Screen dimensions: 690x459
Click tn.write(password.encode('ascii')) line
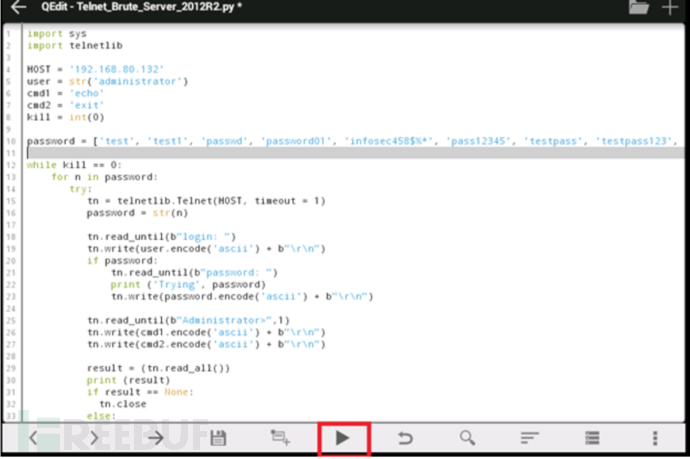point(242,297)
